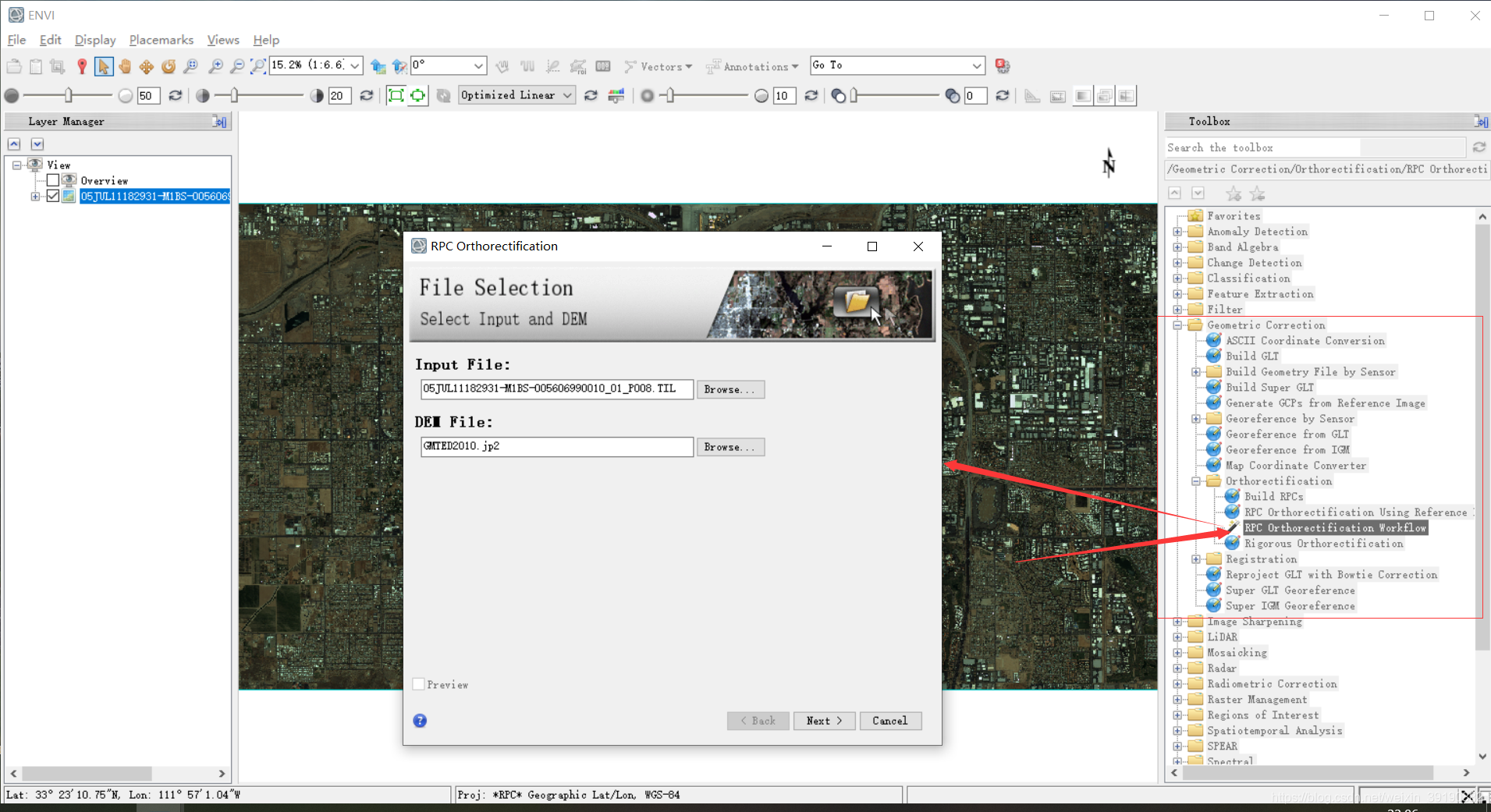Open the zoom percentage dropdown
The height and width of the screenshot is (812, 1491).
(355, 66)
